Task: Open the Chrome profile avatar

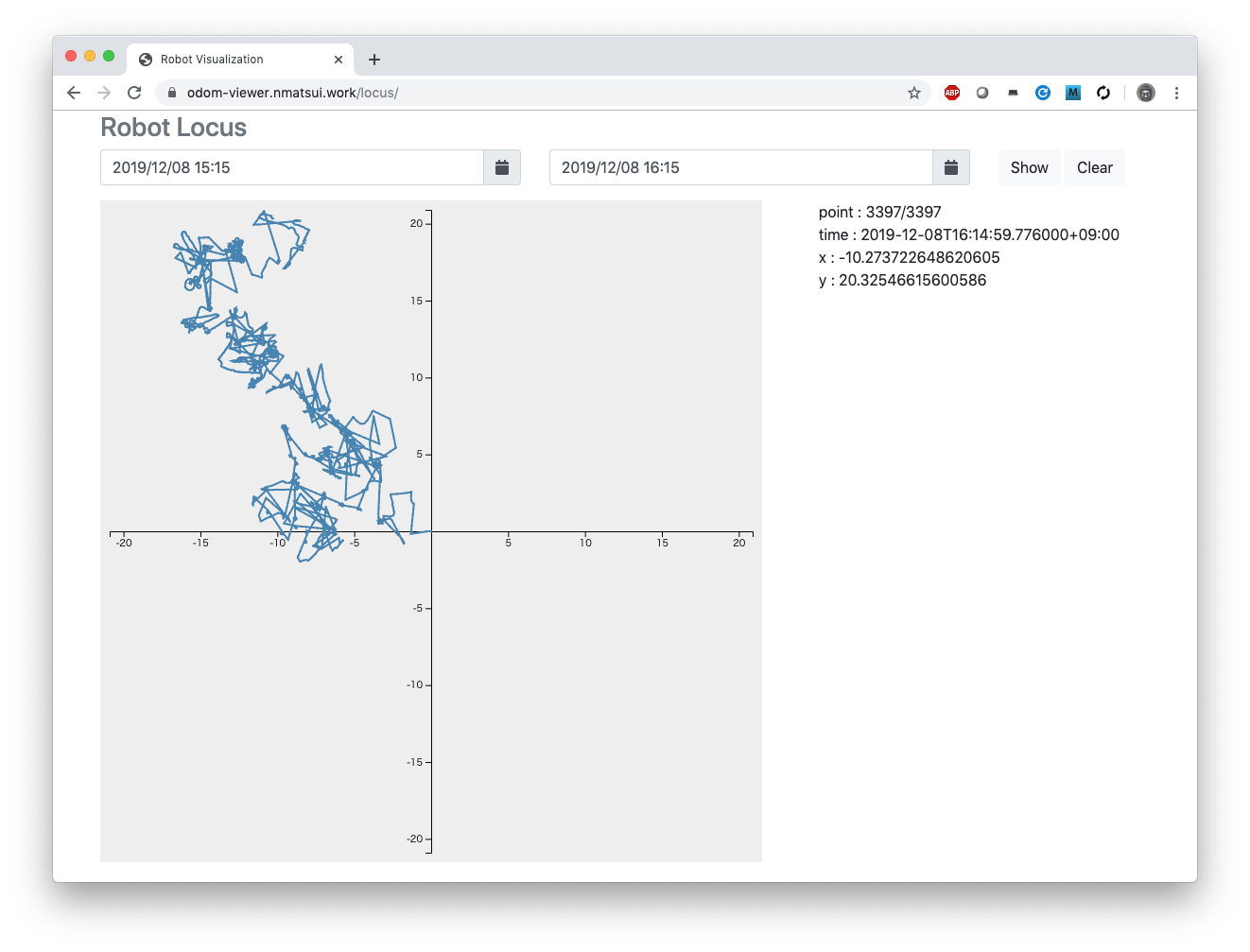Action: point(1146,93)
